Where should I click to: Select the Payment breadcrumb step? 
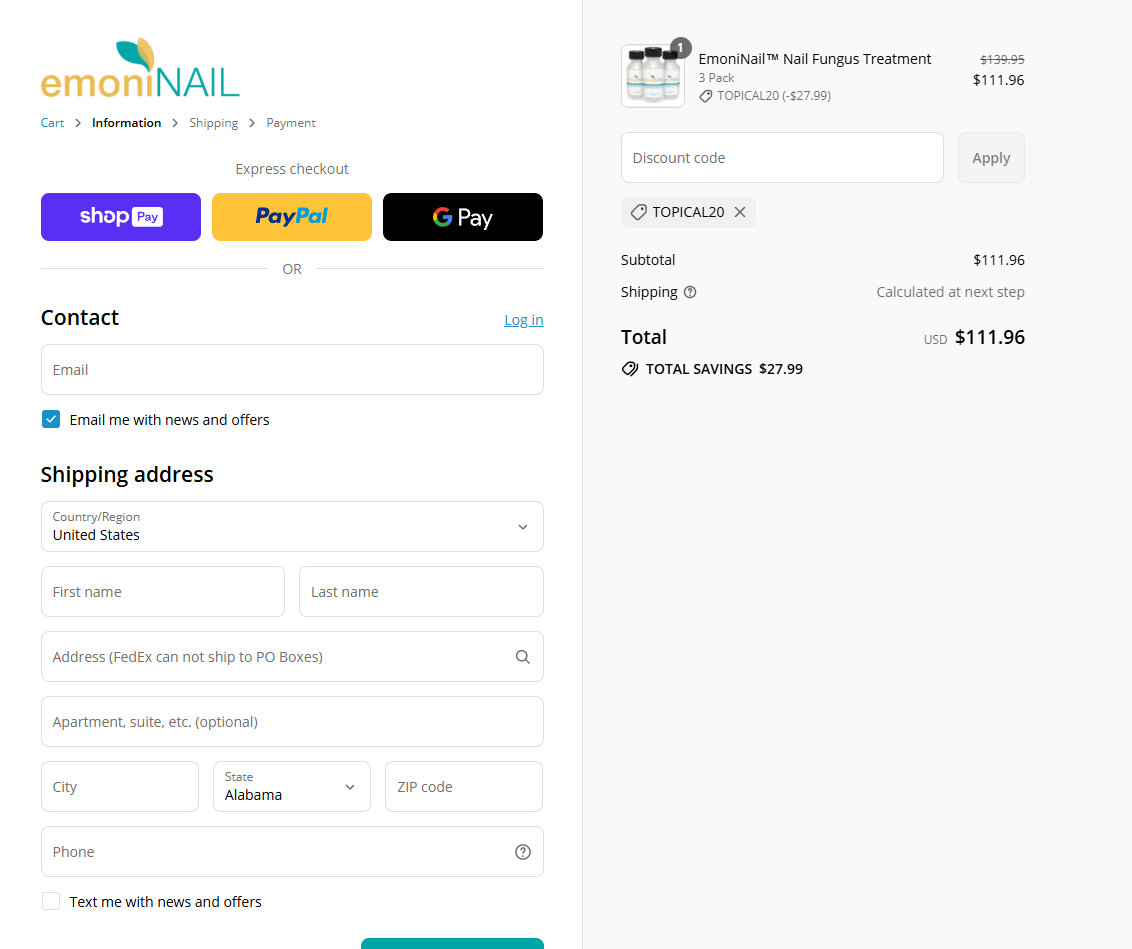tap(291, 123)
